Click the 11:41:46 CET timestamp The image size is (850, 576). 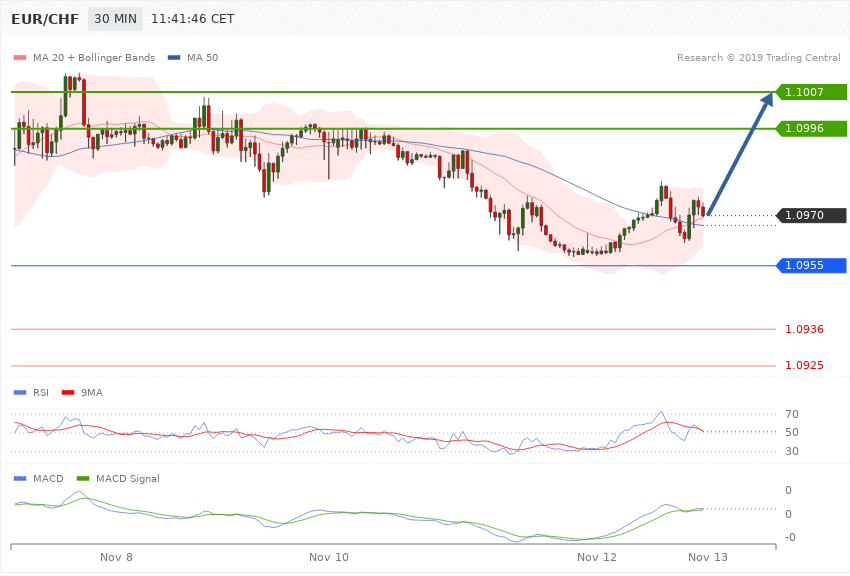coord(192,19)
